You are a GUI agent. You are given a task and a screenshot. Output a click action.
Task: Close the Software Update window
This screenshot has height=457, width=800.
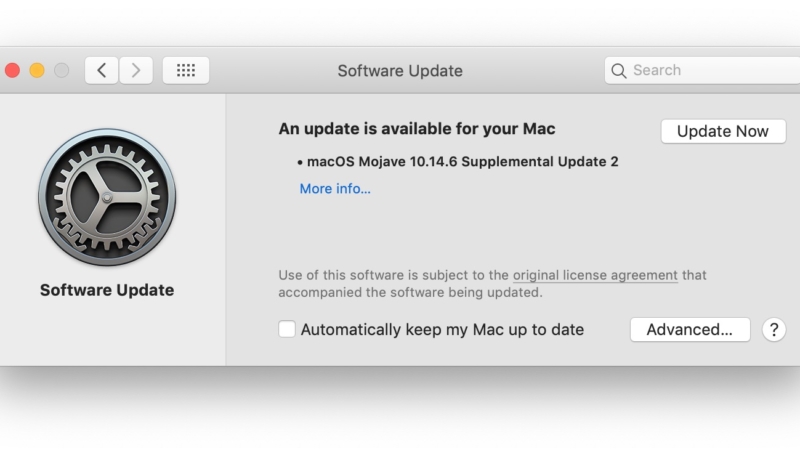click(13, 70)
